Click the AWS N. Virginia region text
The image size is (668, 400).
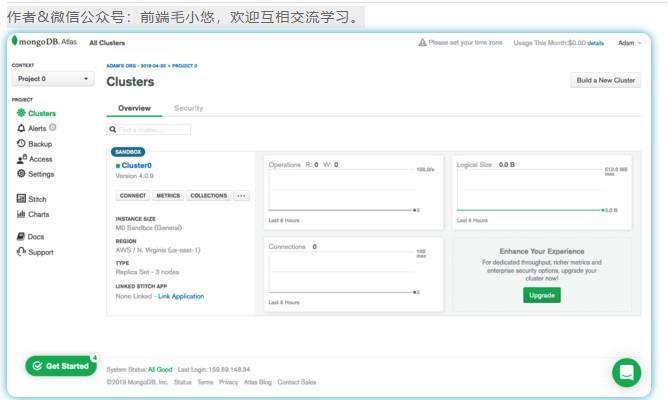click(158, 250)
